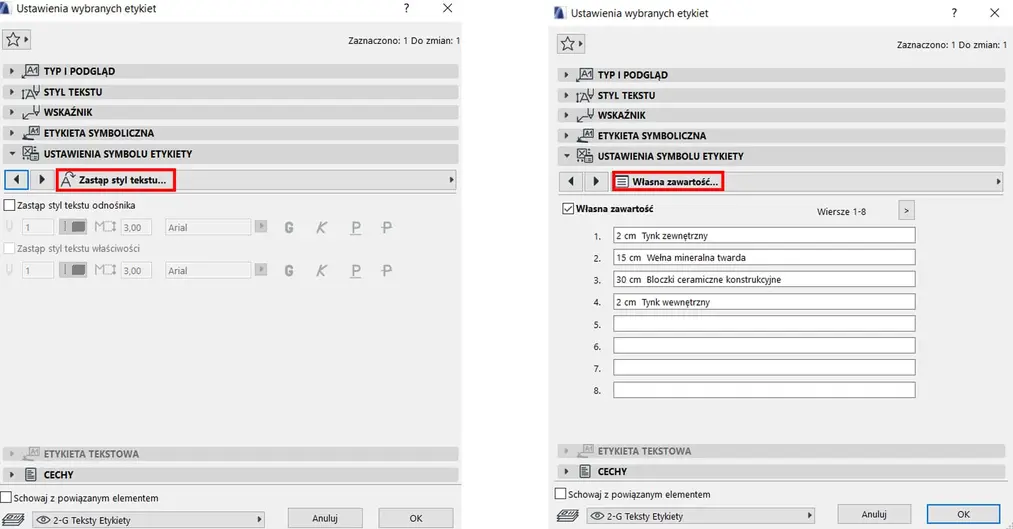Image resolution: width=1013 pixels, height=529 pixels.
Task: Click empty row 5 content field
Action: [x=764, y=324]
